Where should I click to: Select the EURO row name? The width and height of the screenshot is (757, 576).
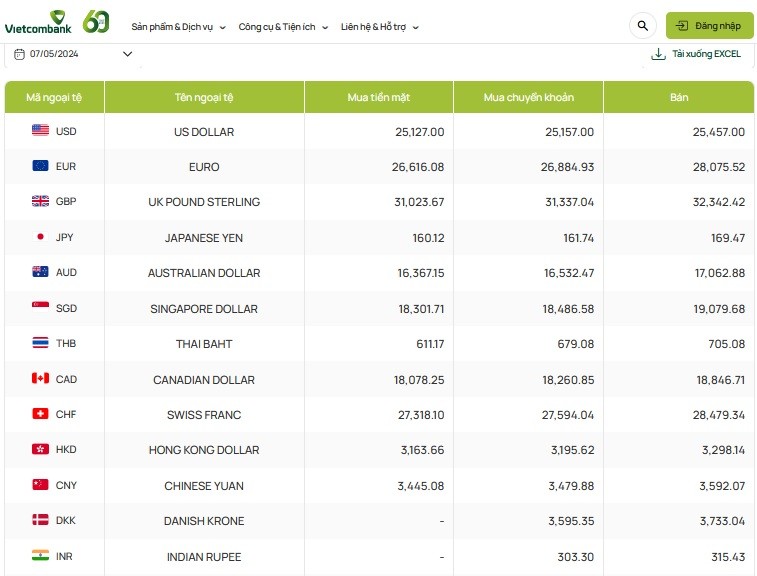(204, 167)
